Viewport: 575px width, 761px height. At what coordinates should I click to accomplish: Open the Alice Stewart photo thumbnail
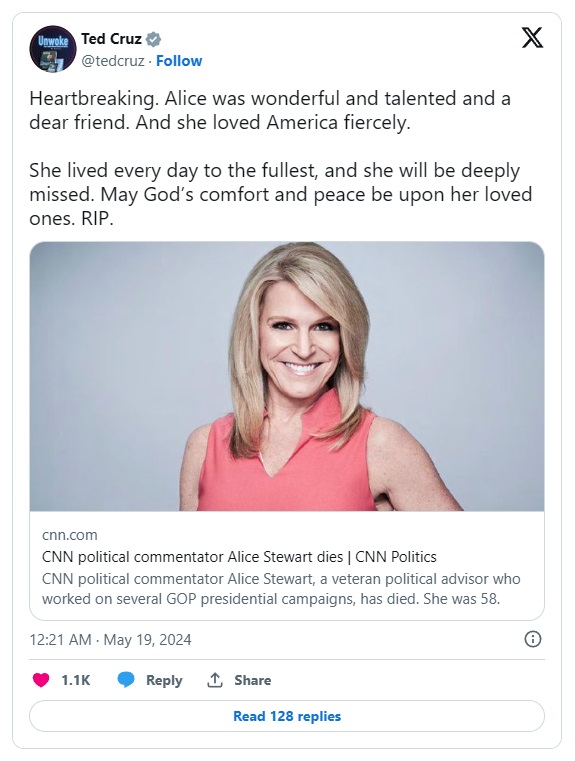[287, 376]
